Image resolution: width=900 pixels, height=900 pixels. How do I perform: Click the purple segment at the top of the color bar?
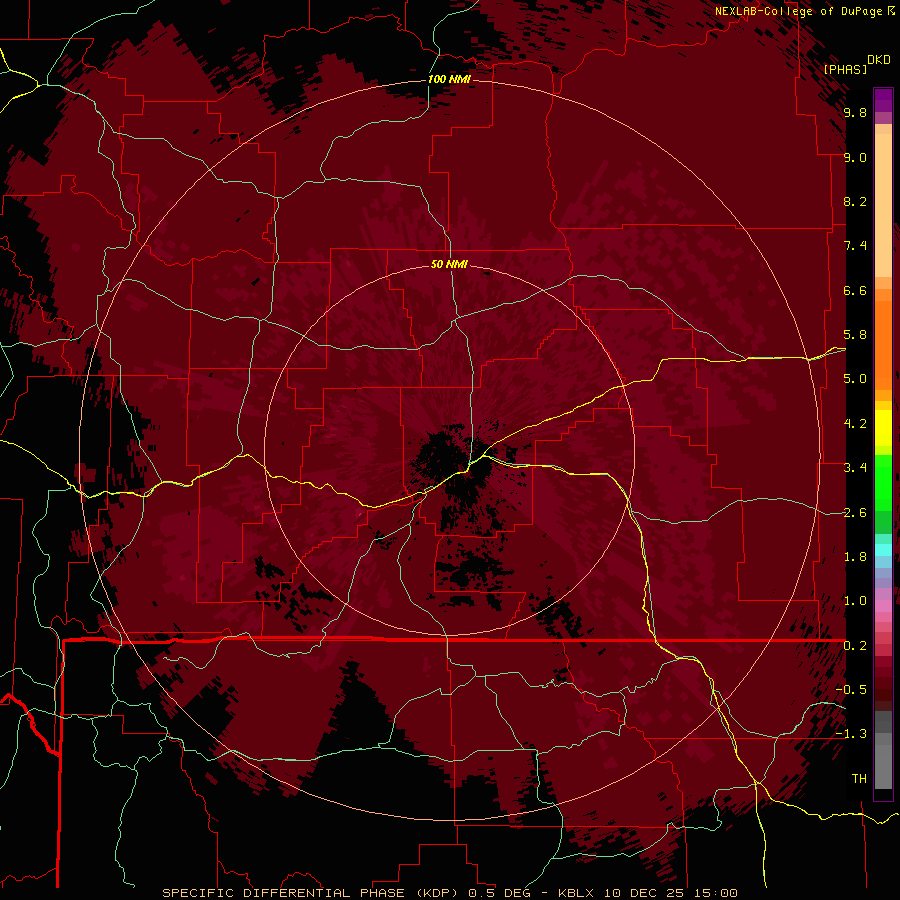coord(883,100)
